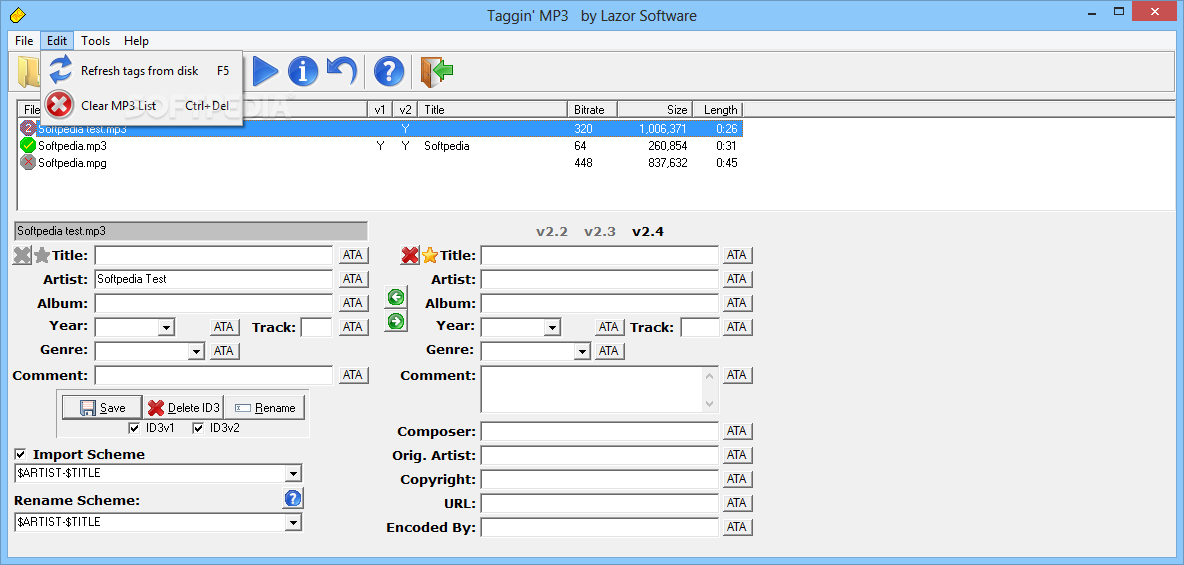Click the v1 Track input field
The height and width of the screenshot is (565, 1184).
[316, 327]
